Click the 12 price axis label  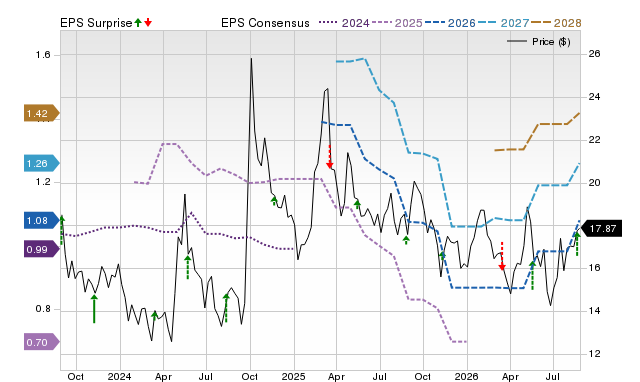(x=594, y=353)
